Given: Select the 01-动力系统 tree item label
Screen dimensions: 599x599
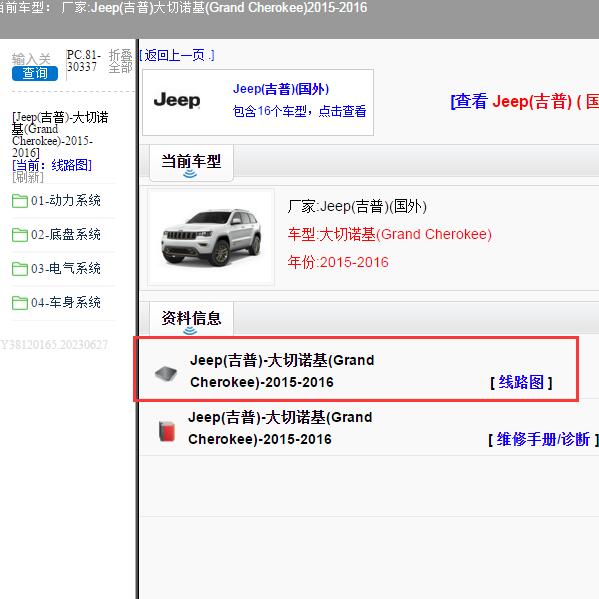Looking at the screenshot, I should click(66, 201).
